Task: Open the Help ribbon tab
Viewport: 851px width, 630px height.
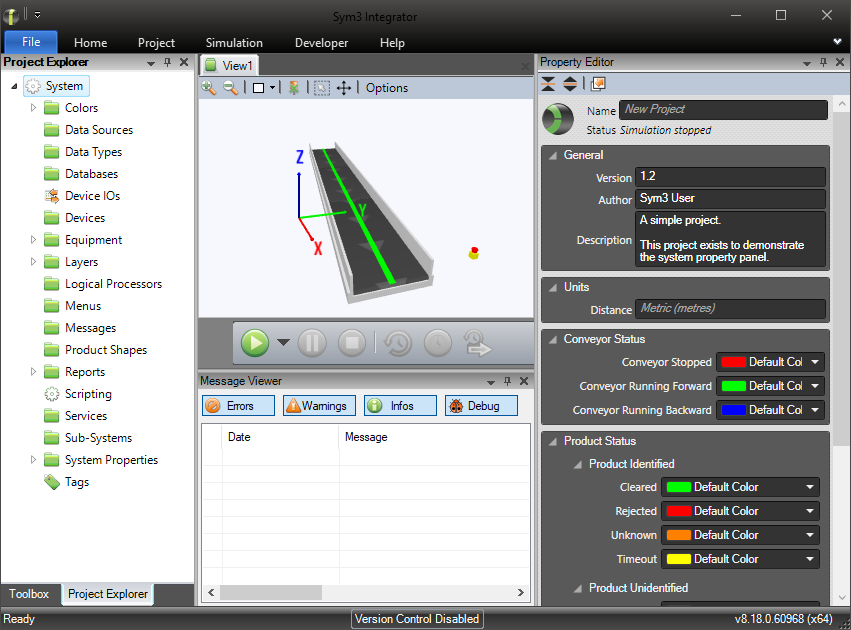Action: pos(392,43)
